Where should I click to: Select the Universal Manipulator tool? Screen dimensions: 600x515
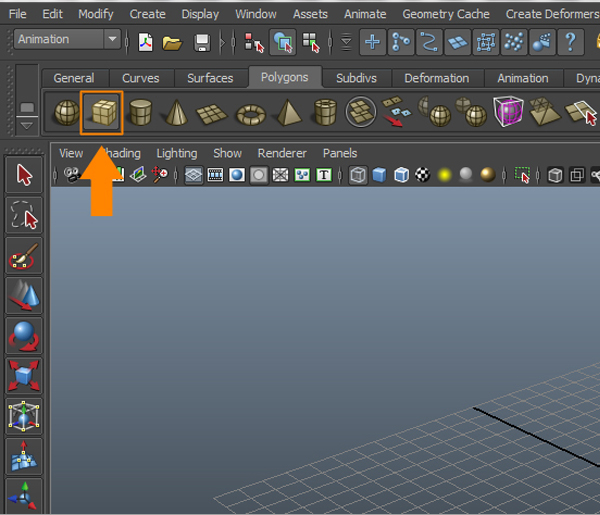(x=24, y=416)
